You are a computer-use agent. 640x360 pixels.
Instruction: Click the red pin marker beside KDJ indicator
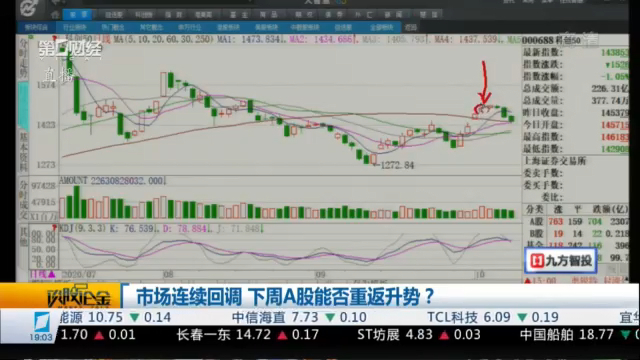54,227
